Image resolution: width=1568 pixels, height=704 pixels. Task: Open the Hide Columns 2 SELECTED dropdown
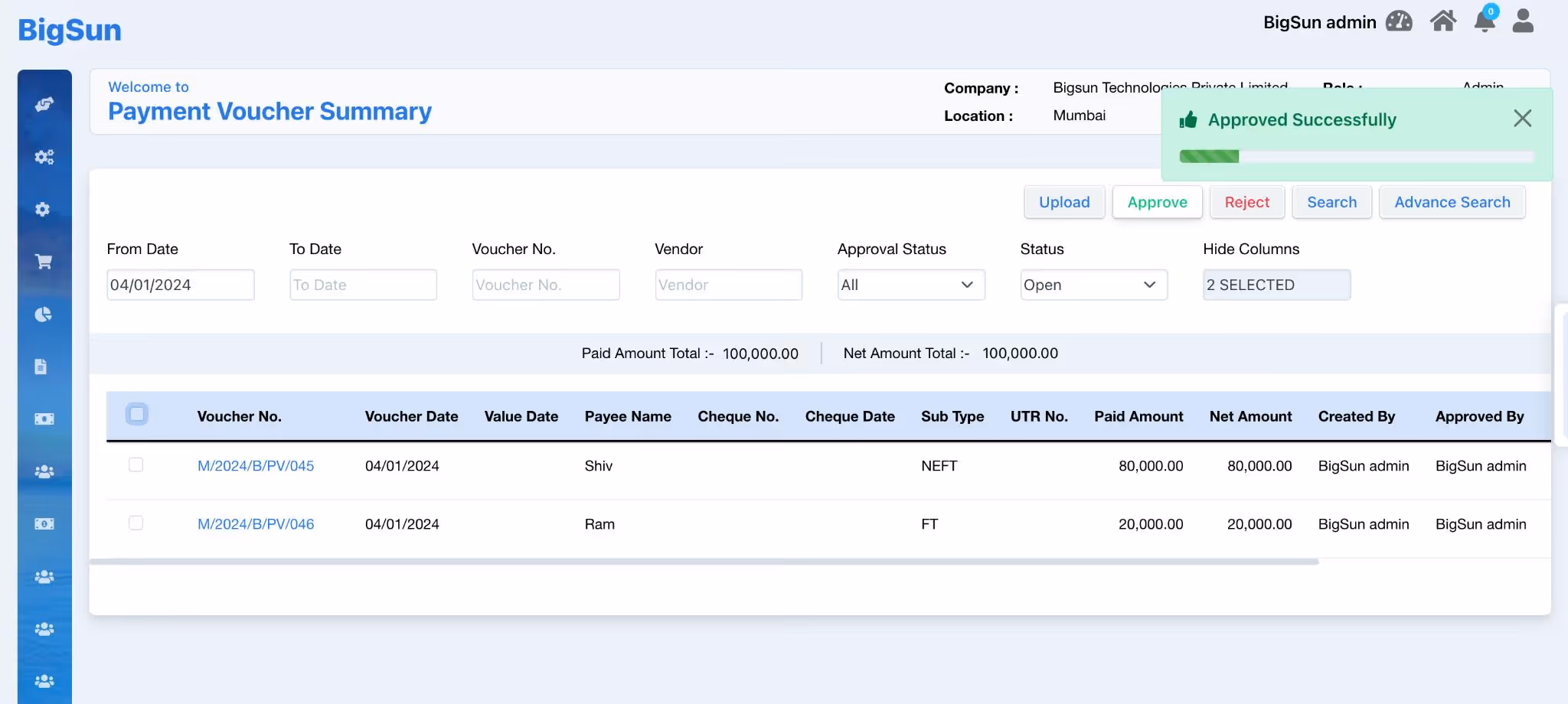pyautogui.click(x=1276, y=285)
